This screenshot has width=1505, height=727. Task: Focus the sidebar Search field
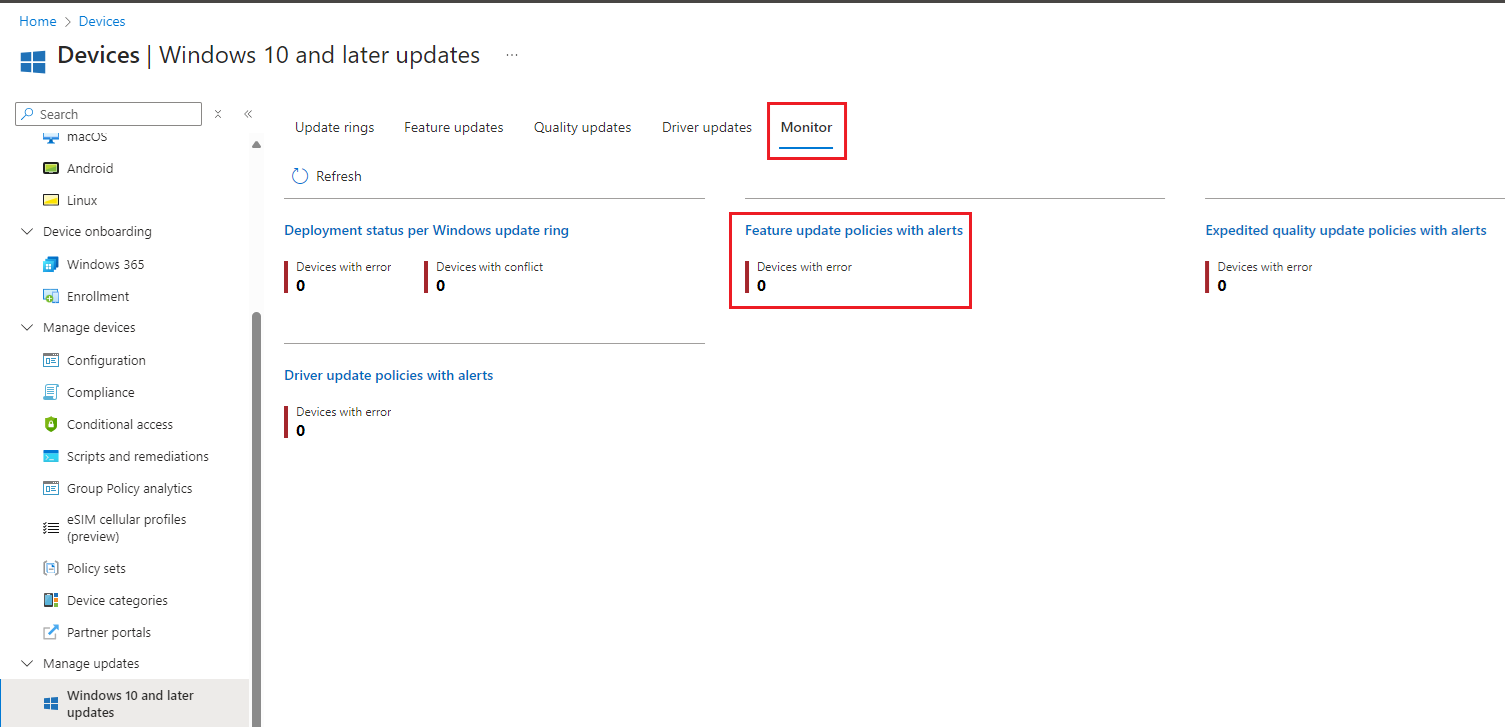109,114
